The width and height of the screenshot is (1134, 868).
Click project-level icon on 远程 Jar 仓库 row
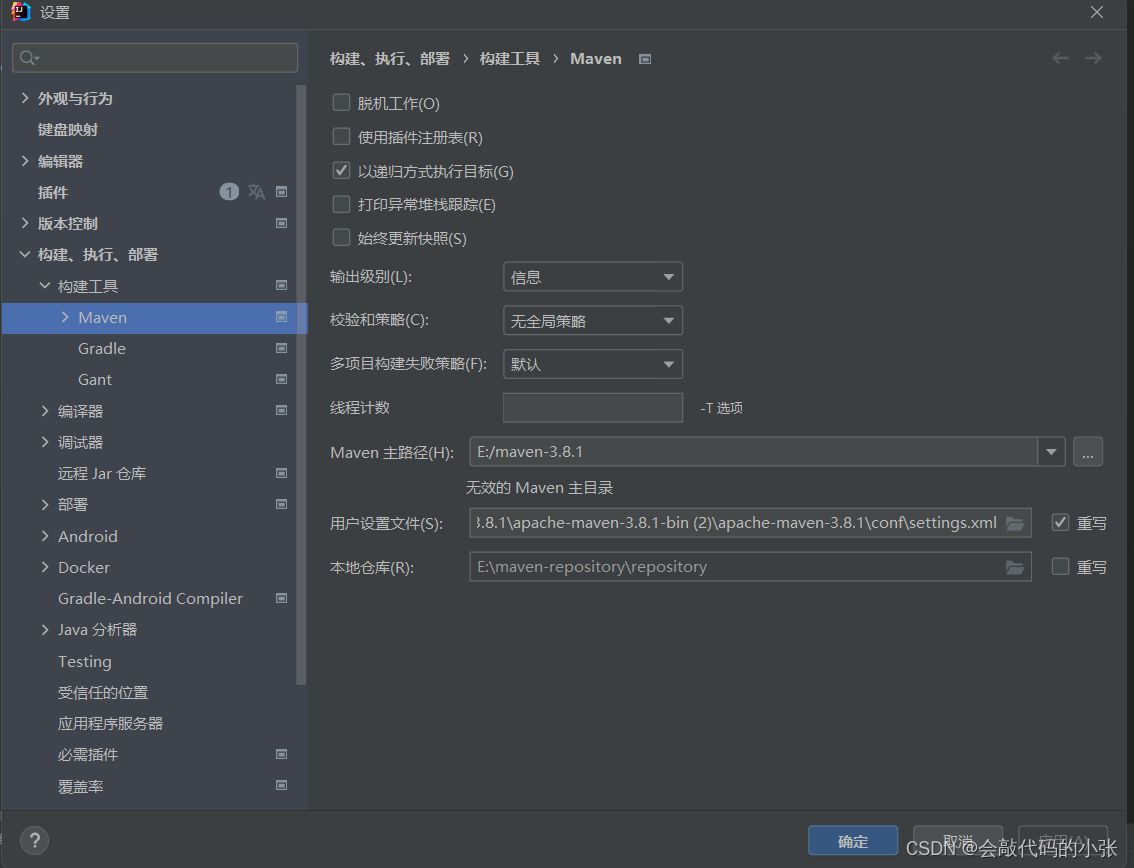[x=281, y=473]
